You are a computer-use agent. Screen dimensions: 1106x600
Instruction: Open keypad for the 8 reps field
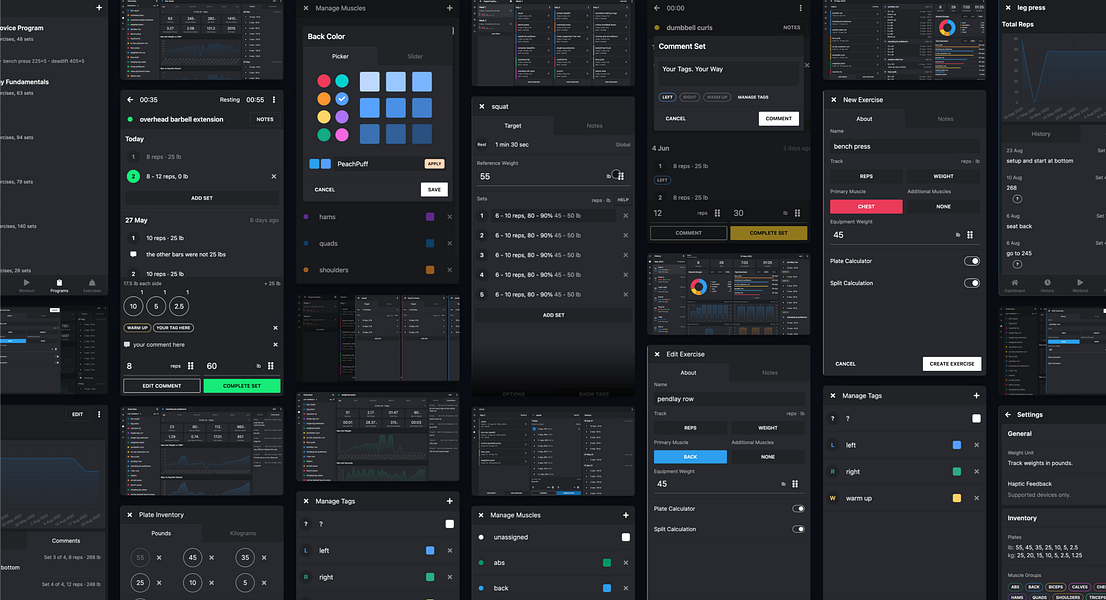pyautogui.click(x=190, y=366)
